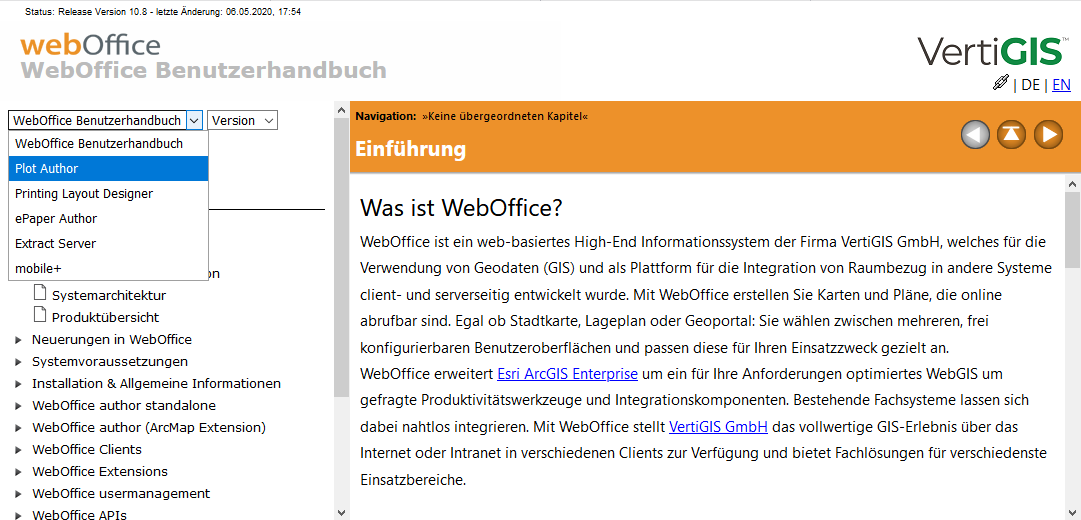Click the 'Was ist WebOffice?' heading
Image resolution: width=1081 pixels, height=520 pixels.
tap(461, 208)
